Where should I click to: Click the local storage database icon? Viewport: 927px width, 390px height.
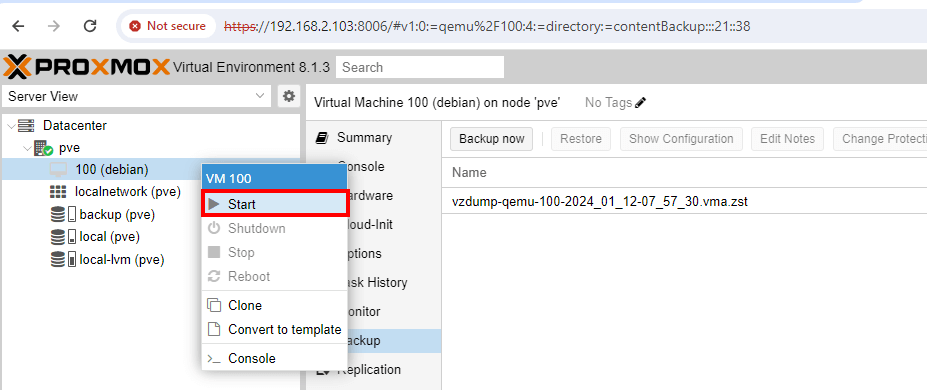58,237
